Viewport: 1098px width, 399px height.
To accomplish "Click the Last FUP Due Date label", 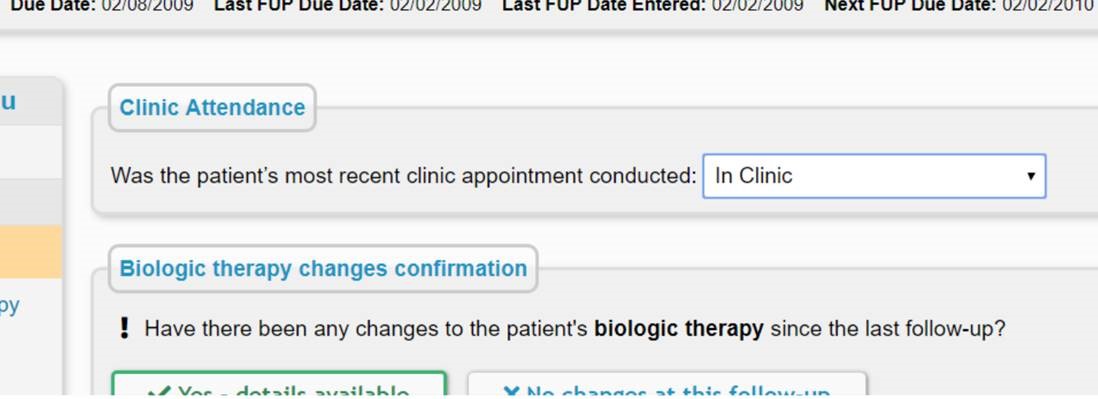I will pyautogui.click(x=299, y=6).
